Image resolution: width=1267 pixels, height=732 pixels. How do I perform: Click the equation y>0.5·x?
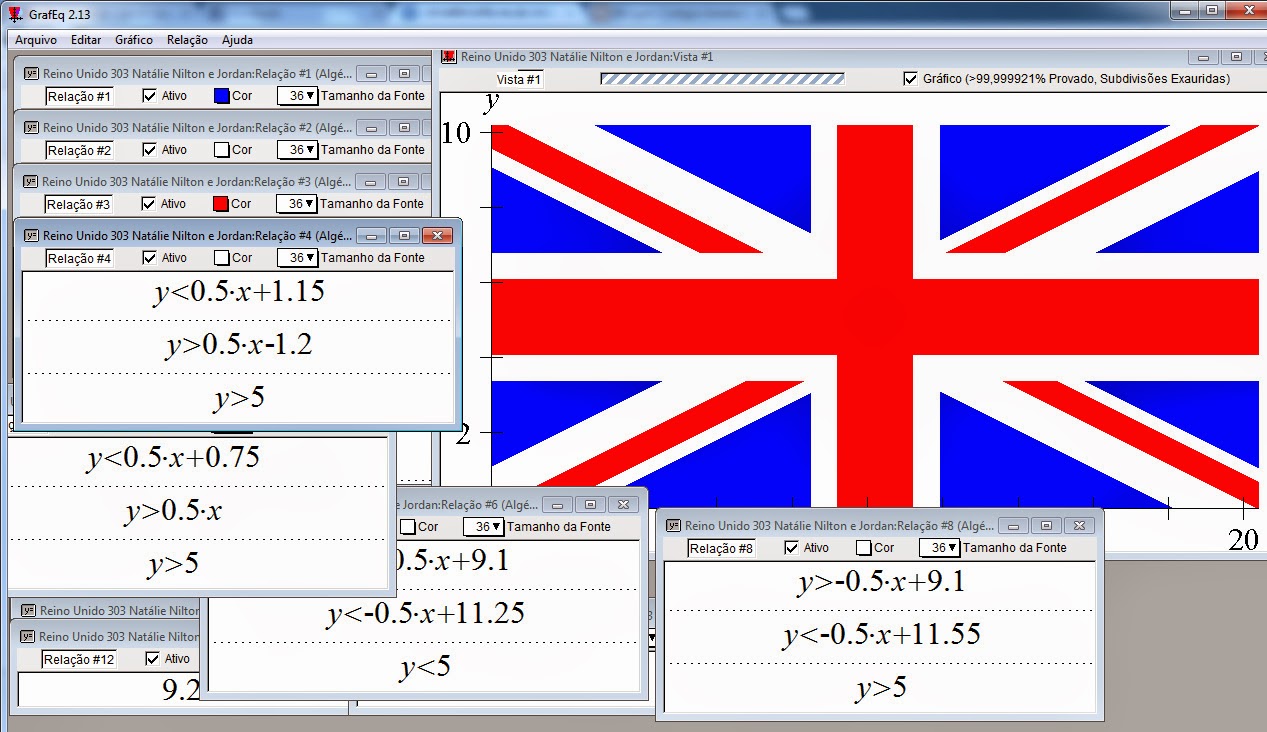pyautogui.click(x=173, y=511)
